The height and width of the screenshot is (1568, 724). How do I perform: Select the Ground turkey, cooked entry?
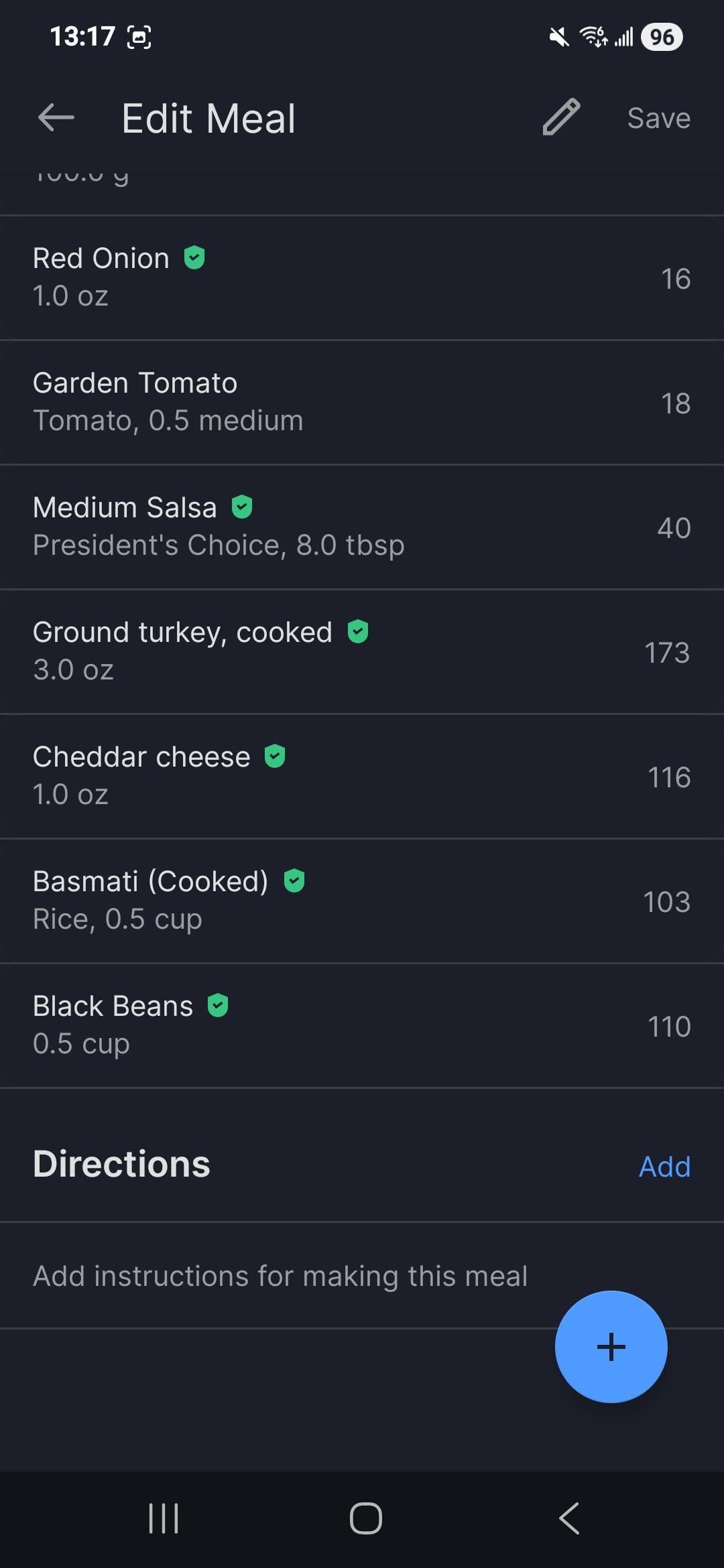tap(362, 651)
